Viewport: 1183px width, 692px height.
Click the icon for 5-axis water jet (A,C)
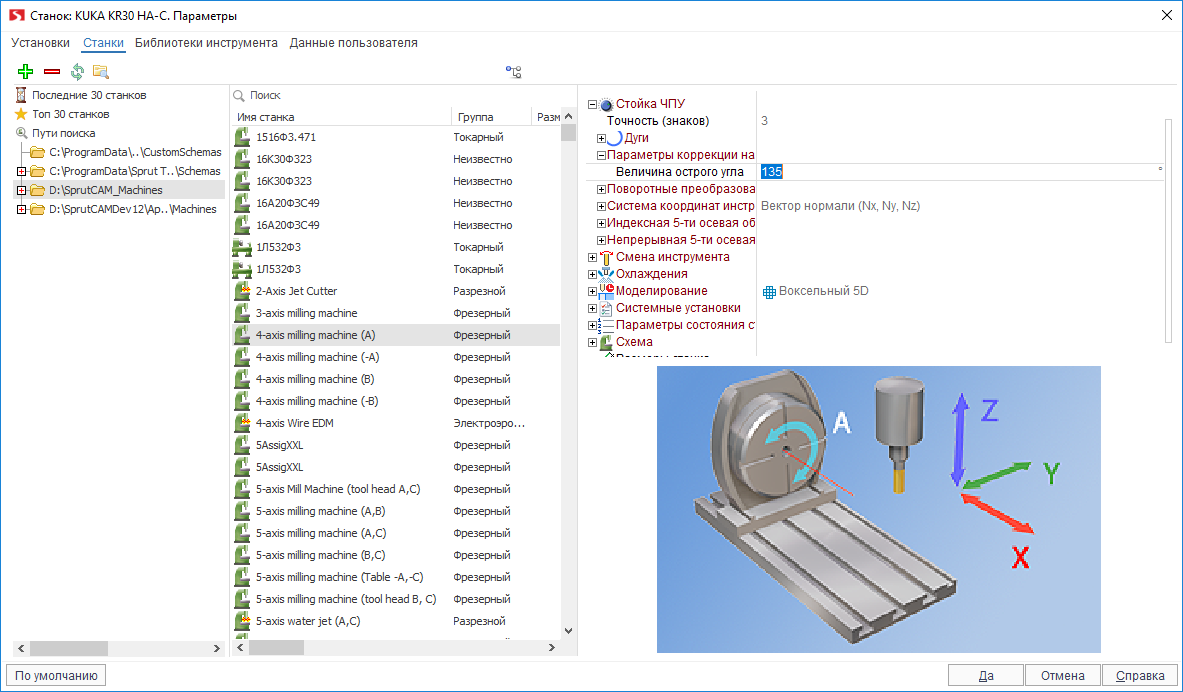click(242, 621)
